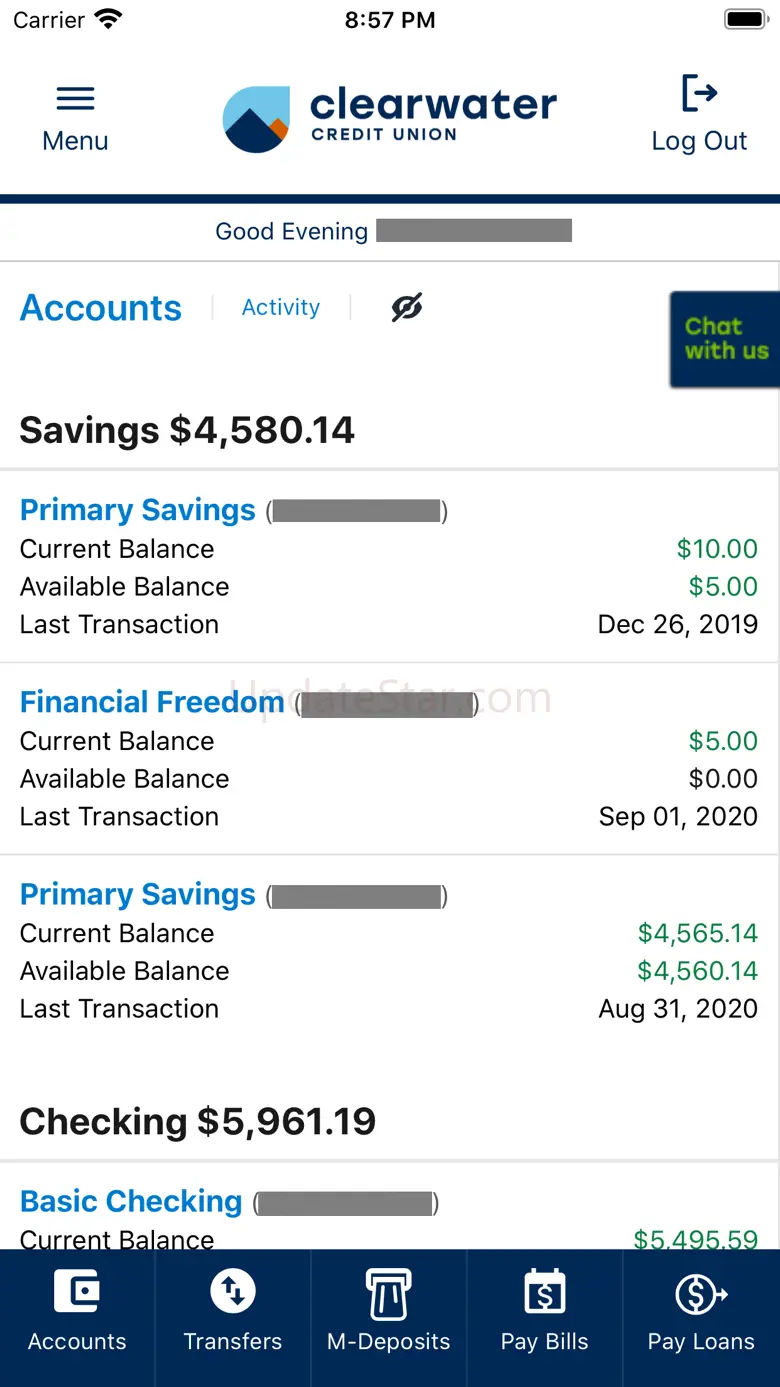Open Transfers arrows icon
780x1387 pixels.
(233, 1293)
